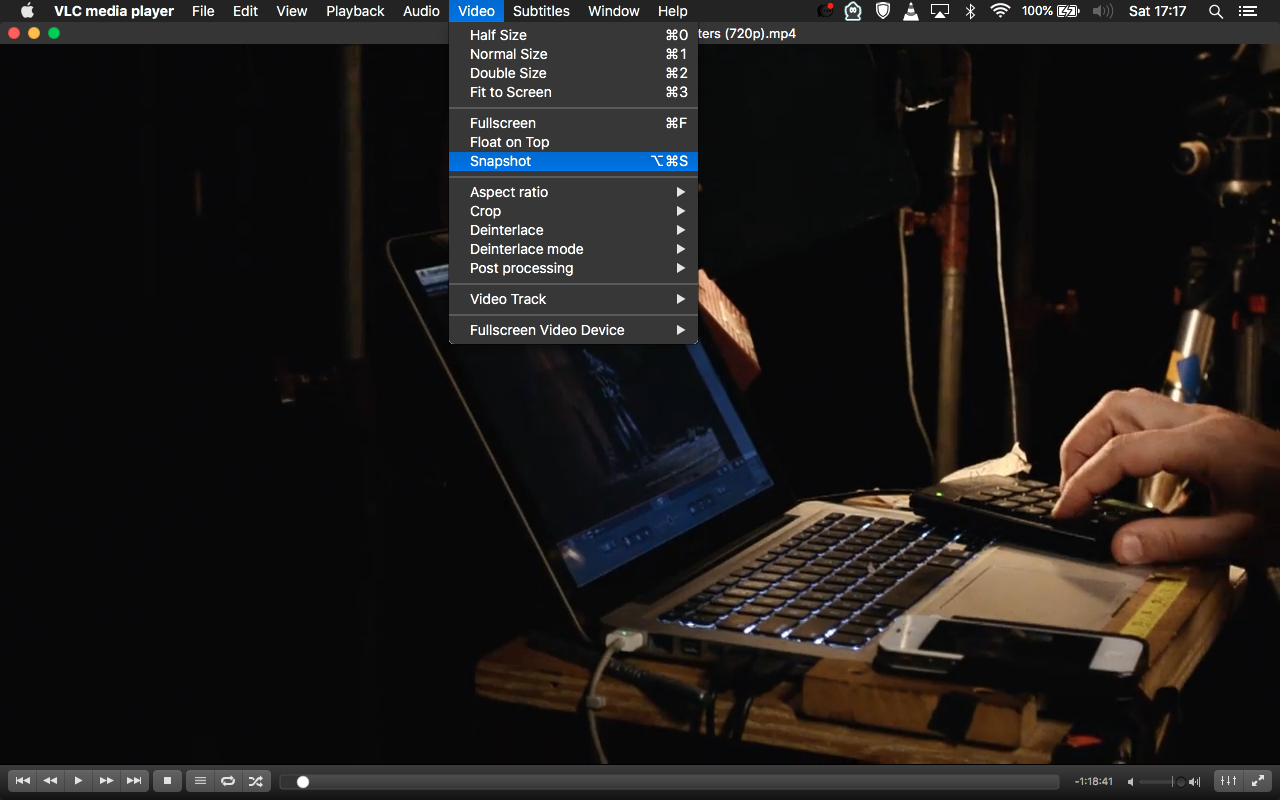This screenshot has width=1280, height=800.
Task: Click the menu bar volume icon
Action: 1102,11
